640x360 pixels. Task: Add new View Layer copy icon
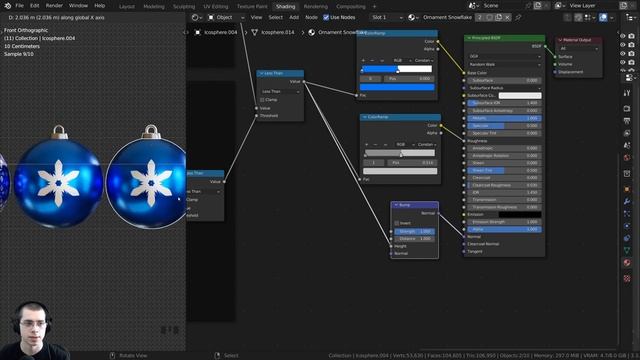tap(623, 6)
